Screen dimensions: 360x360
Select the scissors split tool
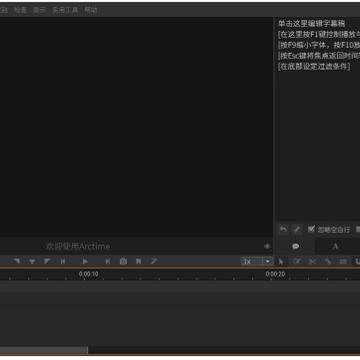coord(312,262)
